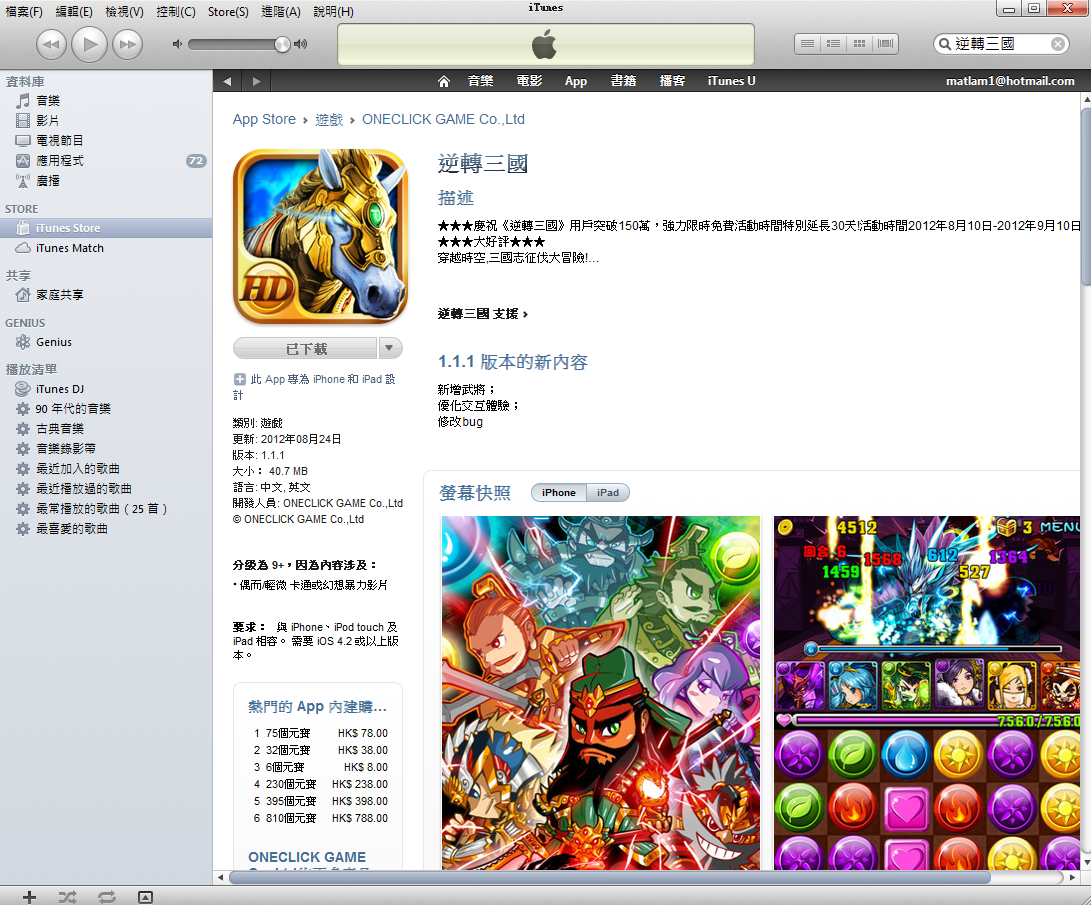Screen dimensions: 1091x905
Task: Show artwork viewer button at bottom
Action: tap(145, 897)
